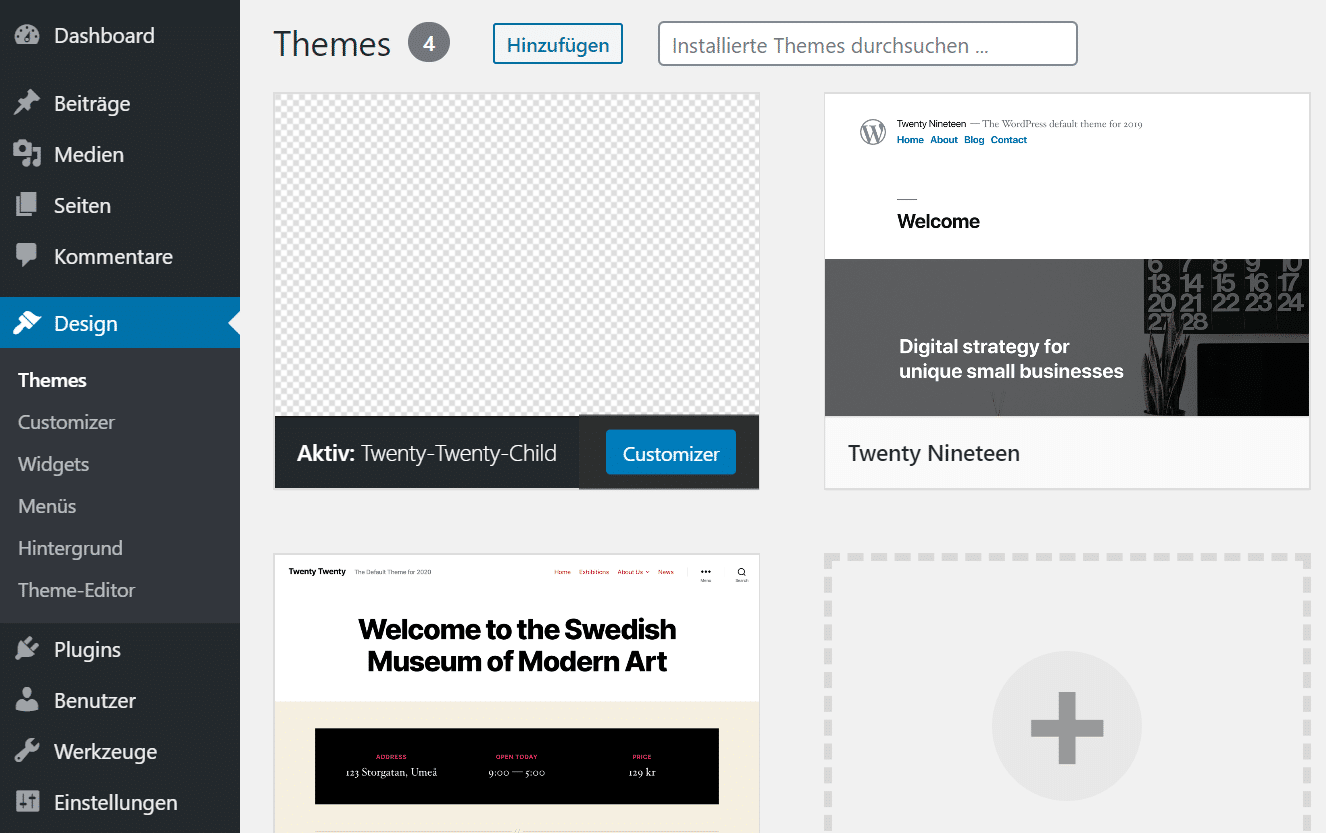Viewport: 1326px width, 833px height.
Task: Click the Werkzeuge wrench icon
Action: click(27, 751)
